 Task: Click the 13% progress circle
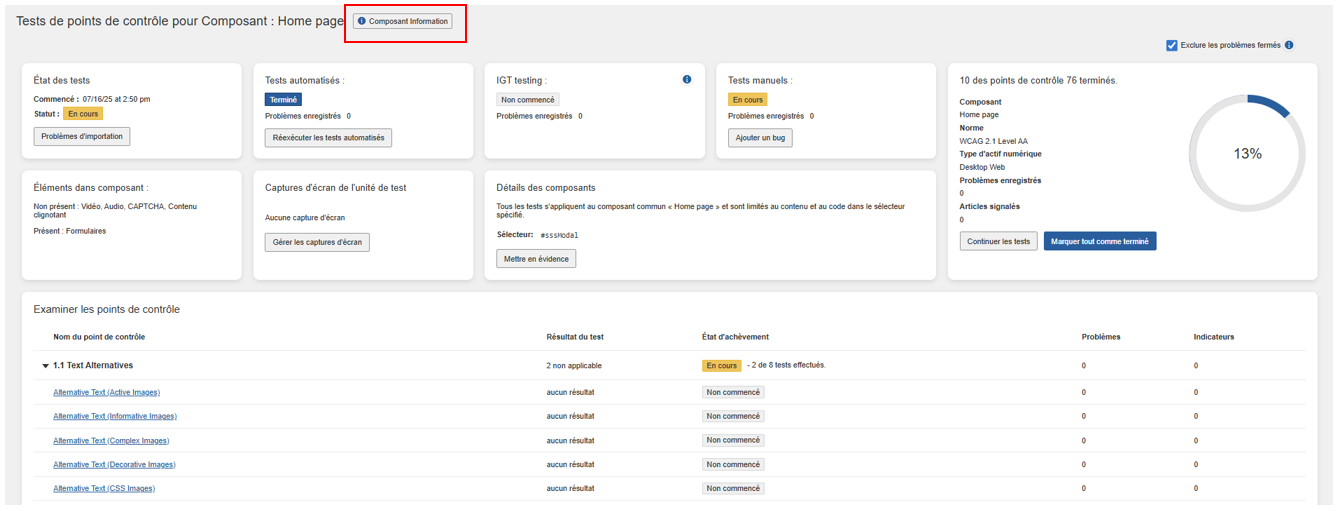click(1246, 154)
